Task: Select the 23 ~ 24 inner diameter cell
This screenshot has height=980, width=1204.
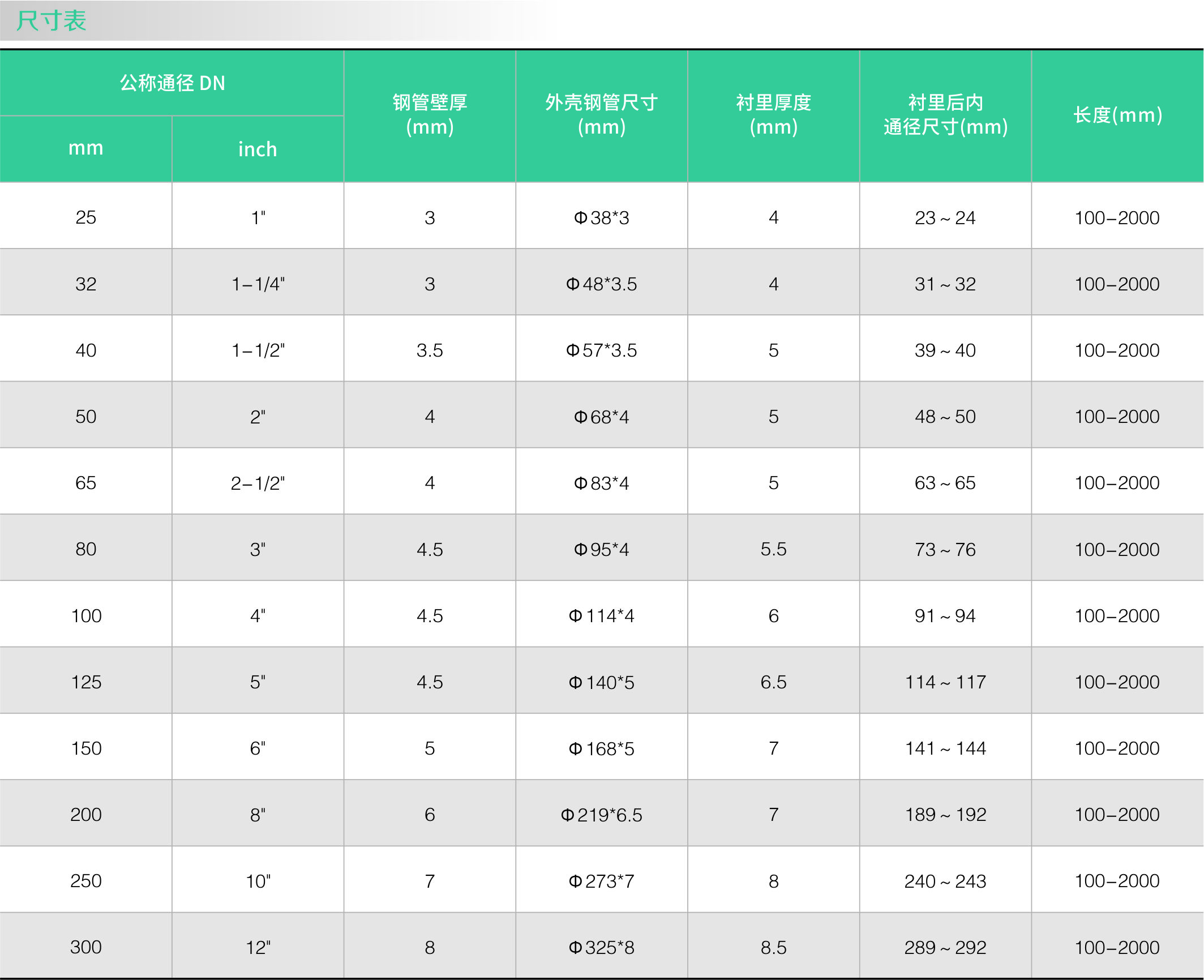Action: click(x=945, y=218)
